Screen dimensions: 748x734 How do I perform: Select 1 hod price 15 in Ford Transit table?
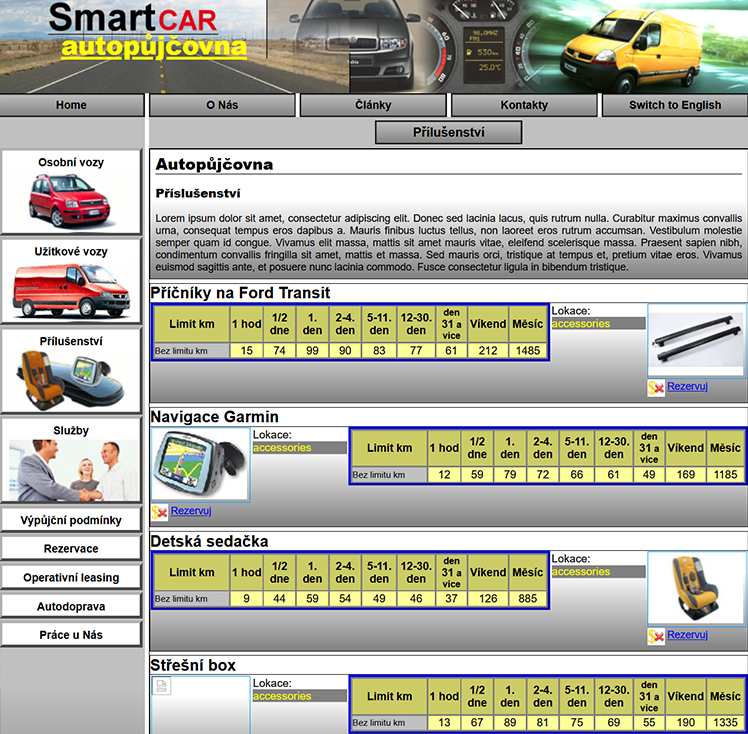pyautogui.click(x=246, y=351)
